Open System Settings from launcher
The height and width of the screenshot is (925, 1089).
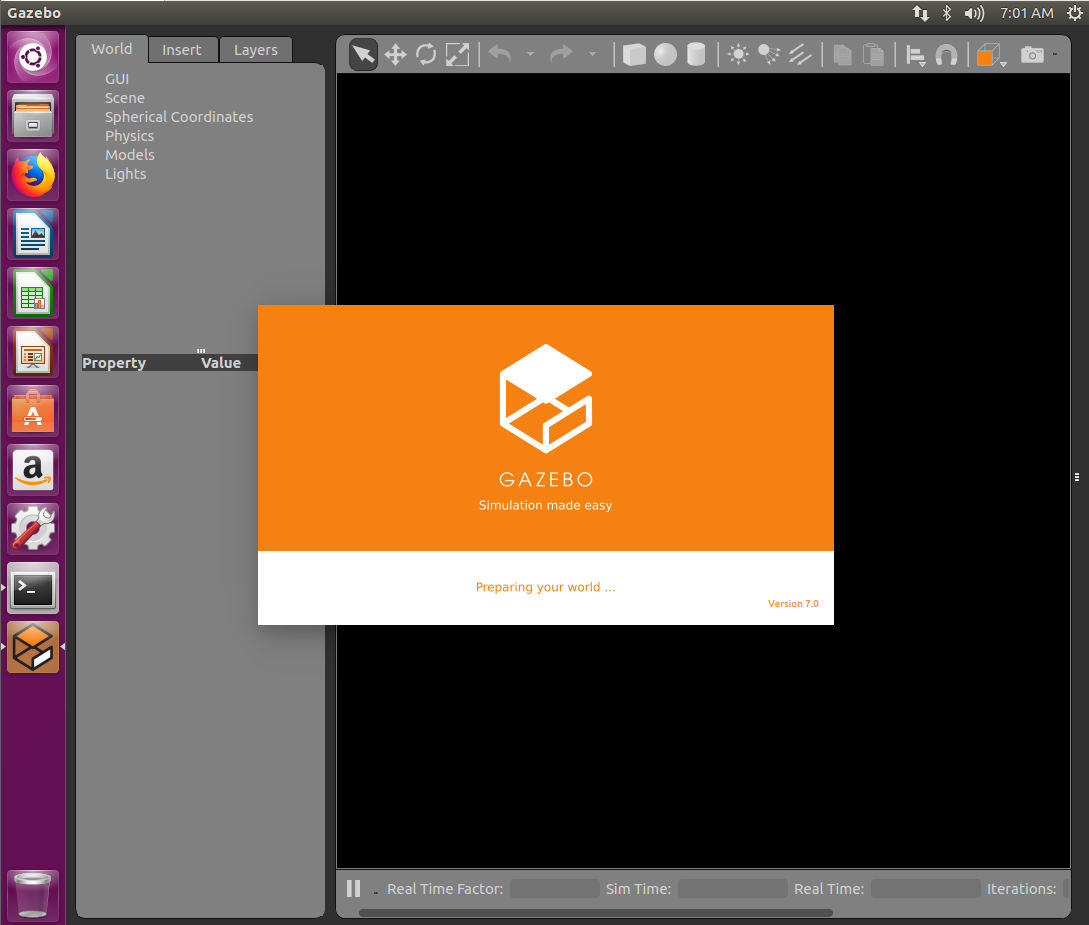pyautogui.click(x=33, y=529)
